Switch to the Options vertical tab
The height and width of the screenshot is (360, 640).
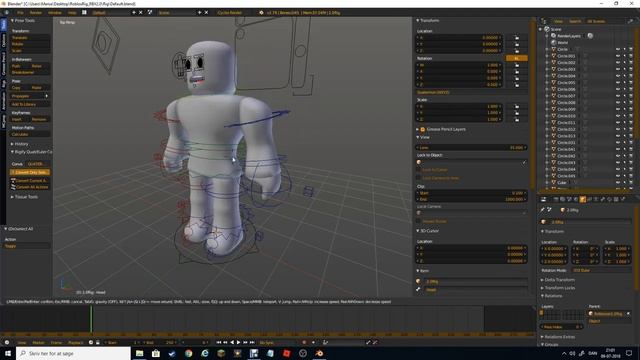click(3, 40)
